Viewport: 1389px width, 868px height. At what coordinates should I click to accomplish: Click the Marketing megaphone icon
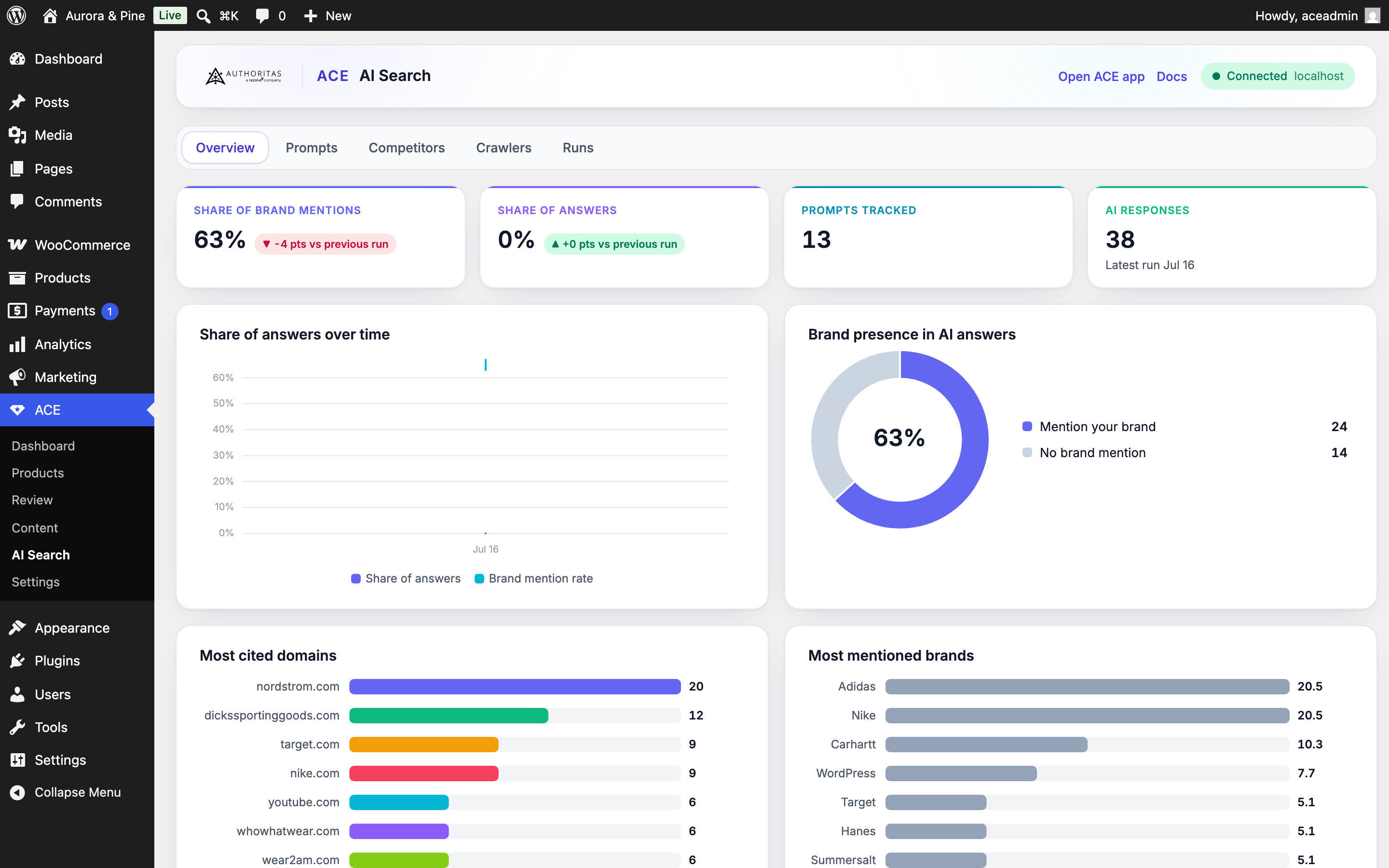point(17,377)
